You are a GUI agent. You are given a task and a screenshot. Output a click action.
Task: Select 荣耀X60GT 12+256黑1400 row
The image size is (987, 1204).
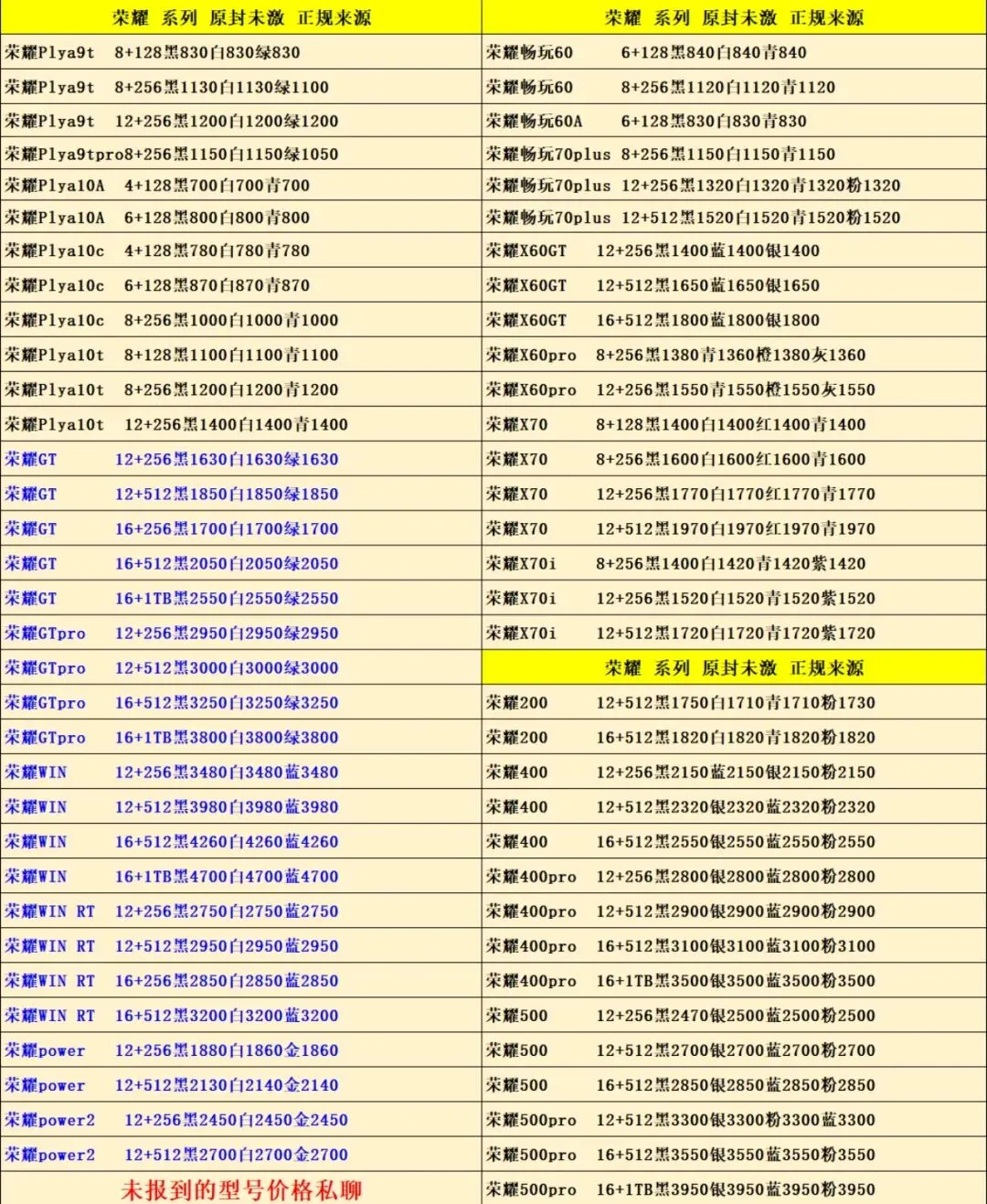click(734, 250)
